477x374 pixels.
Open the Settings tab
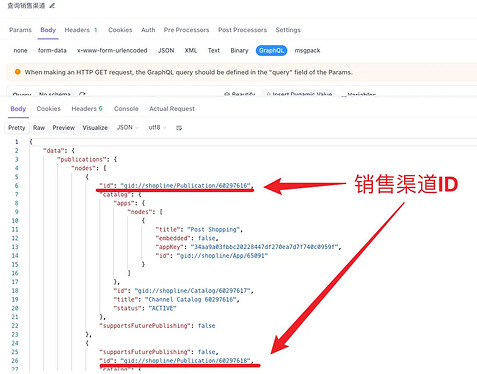[288, 30]
